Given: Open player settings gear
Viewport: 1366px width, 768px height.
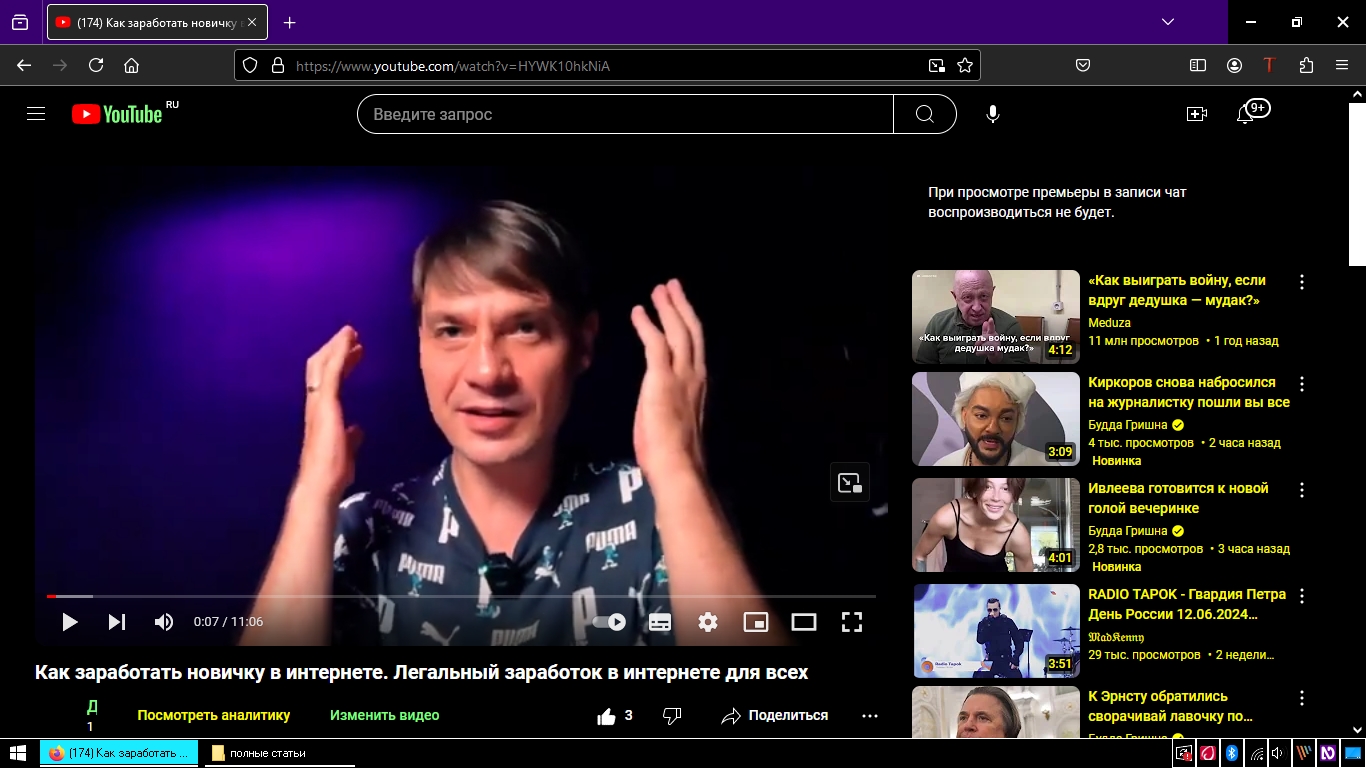Looking at the screenshot, I should pos(708,622).
